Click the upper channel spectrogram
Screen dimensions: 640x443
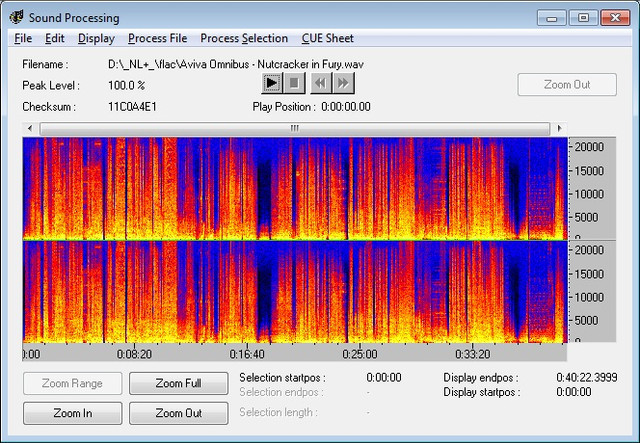tap(295, 188)
